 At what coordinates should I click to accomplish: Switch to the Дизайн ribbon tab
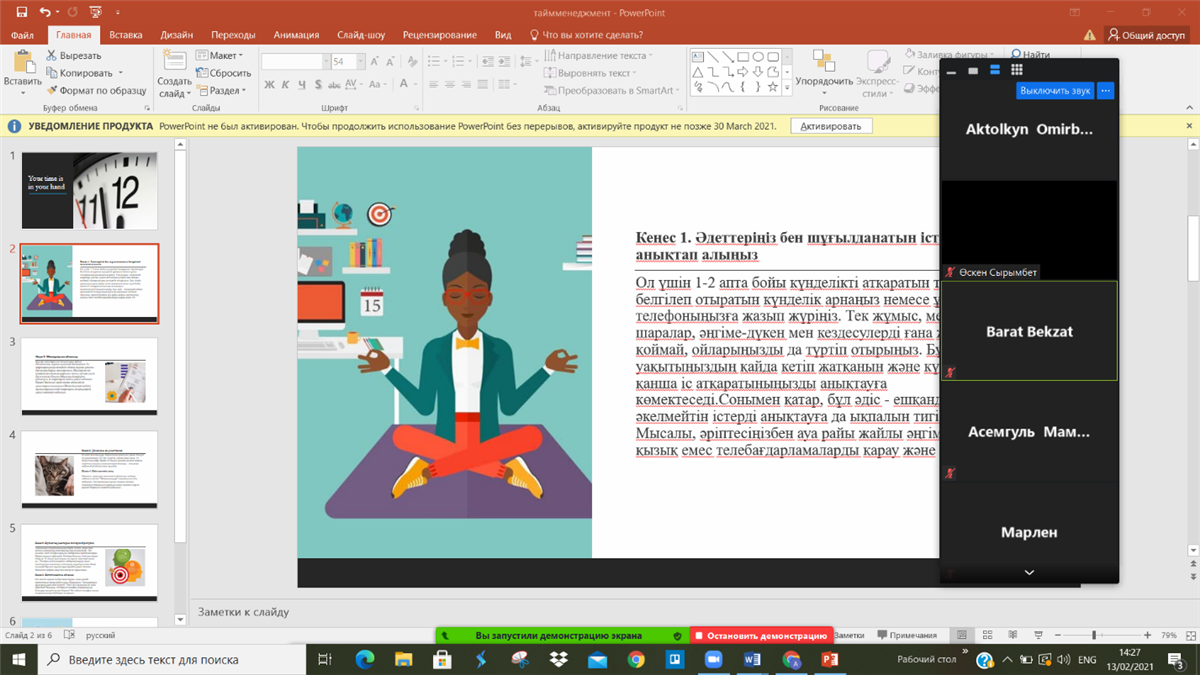(177, 35)
